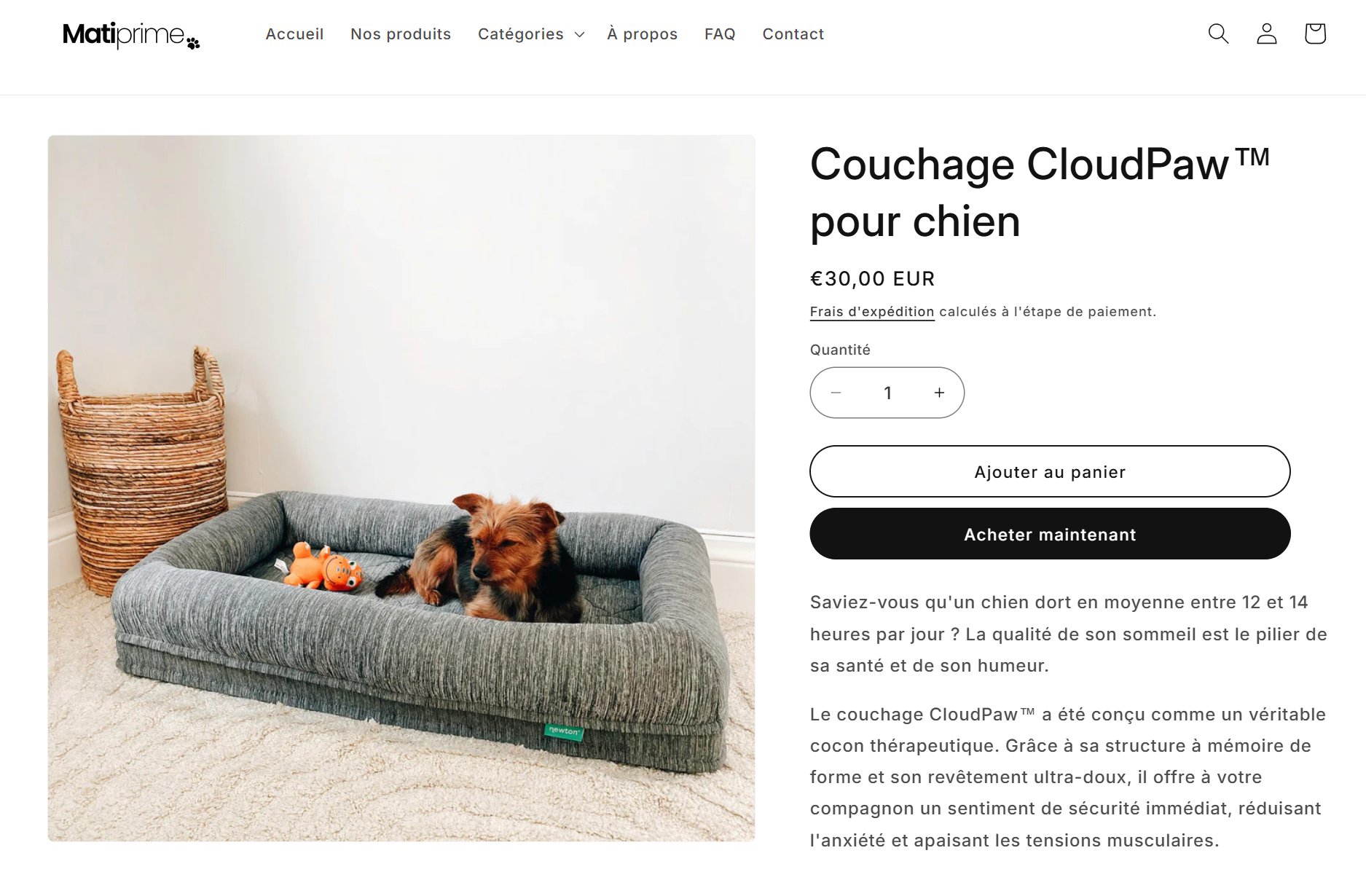This screenshot has height=896, width=1366.
Task: Open the dog bed product image
Action: coord(401,488)
